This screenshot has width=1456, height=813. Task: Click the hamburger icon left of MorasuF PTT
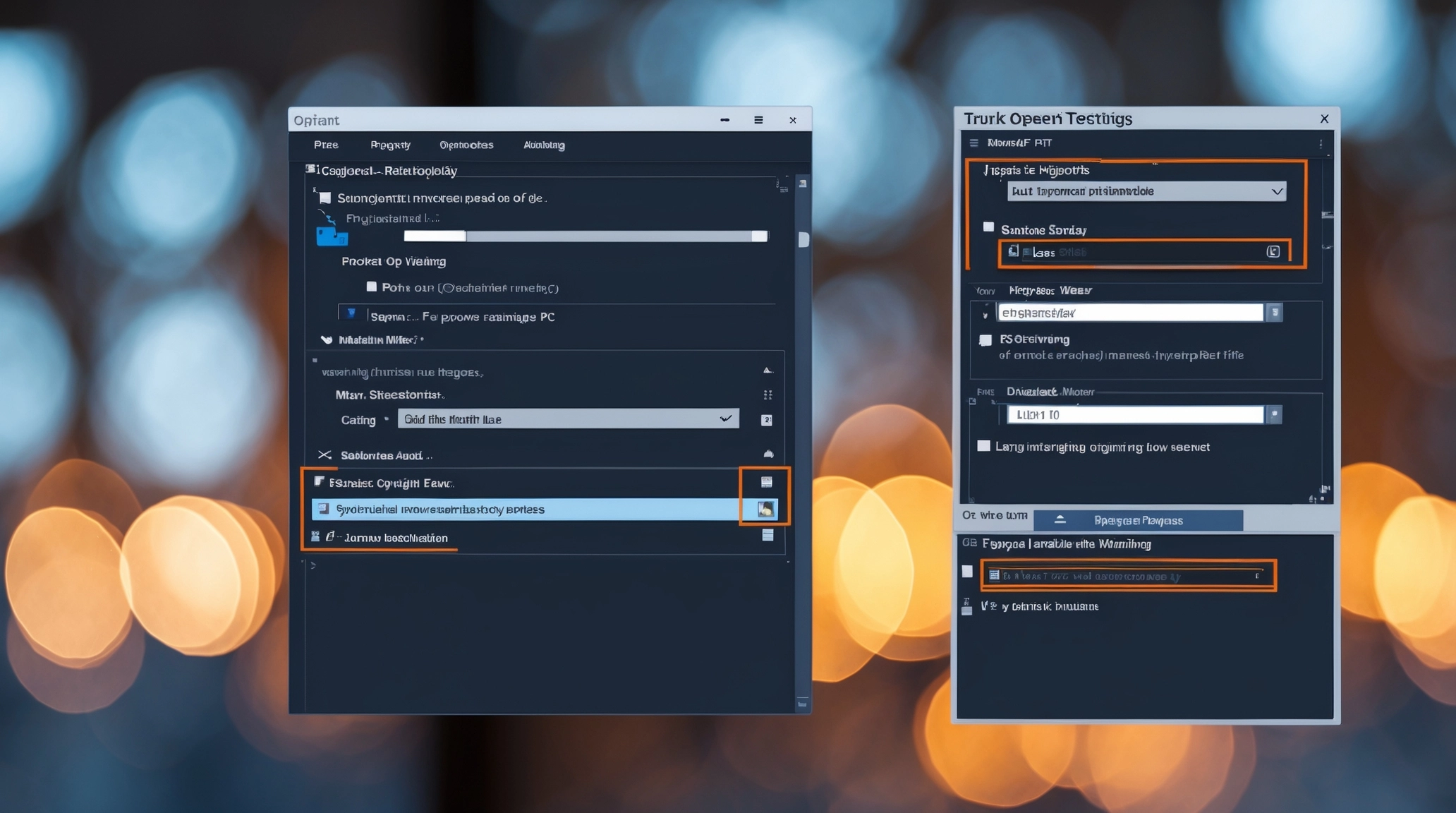pyautogui.click(x=974, y=143)
